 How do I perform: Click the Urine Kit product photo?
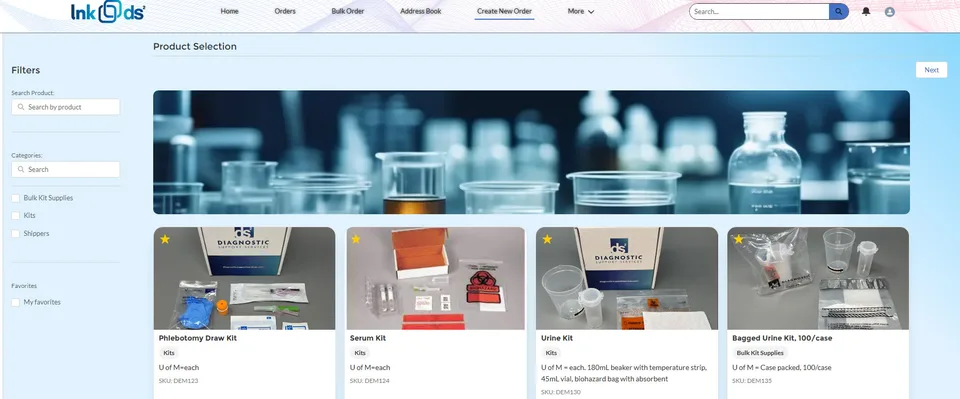click(626, 278)
